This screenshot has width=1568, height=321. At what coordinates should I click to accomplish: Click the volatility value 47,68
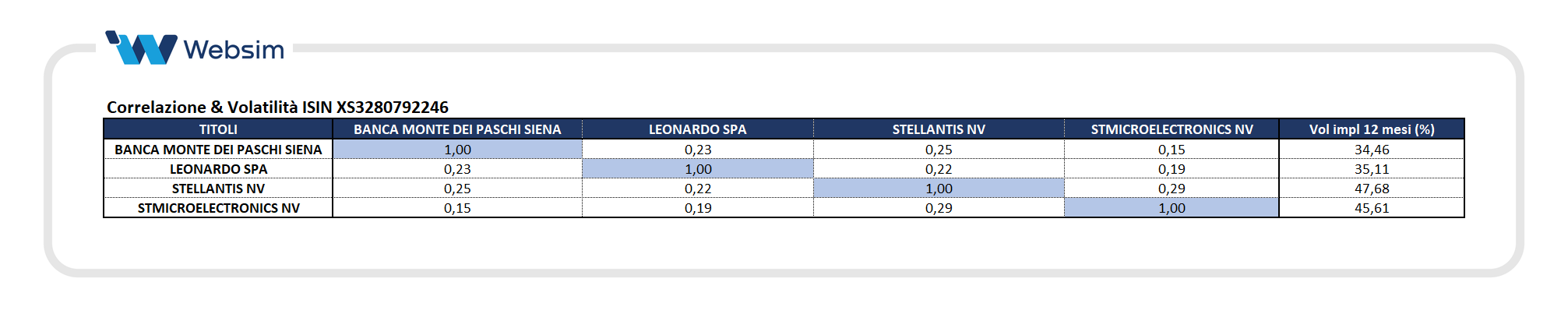click(x=1372, y=189)
